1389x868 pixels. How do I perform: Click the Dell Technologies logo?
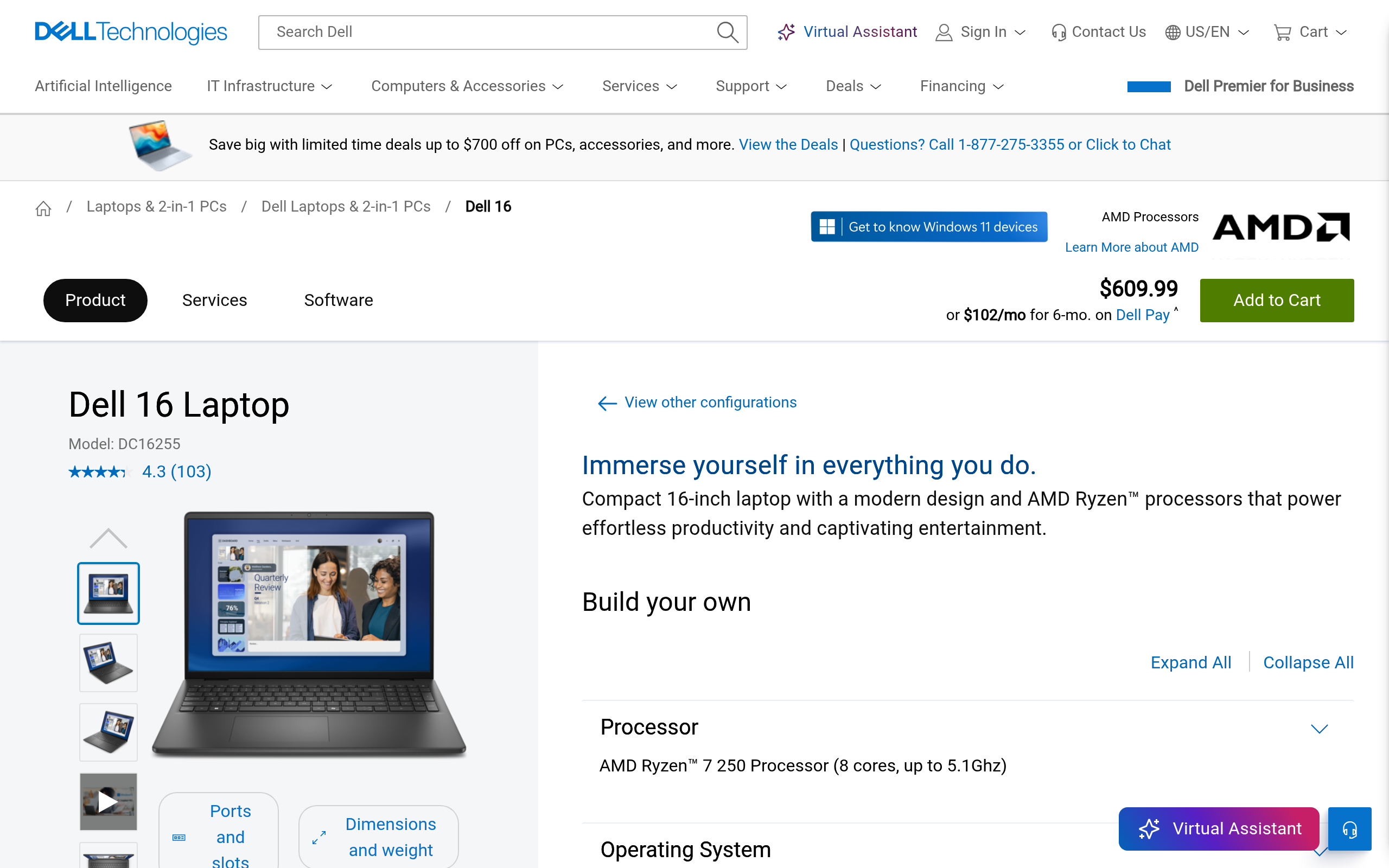coord(131,32)
